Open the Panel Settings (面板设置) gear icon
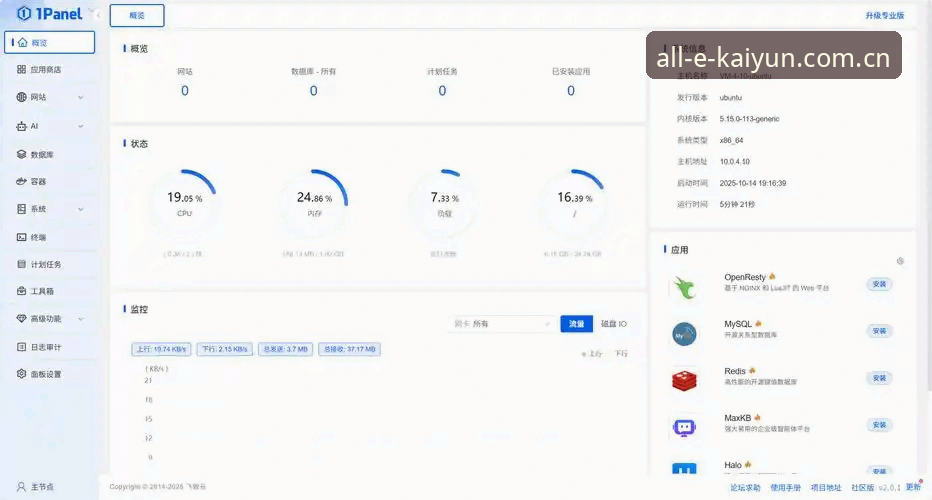This screenshot has height=500, width=932. point(21,373)
